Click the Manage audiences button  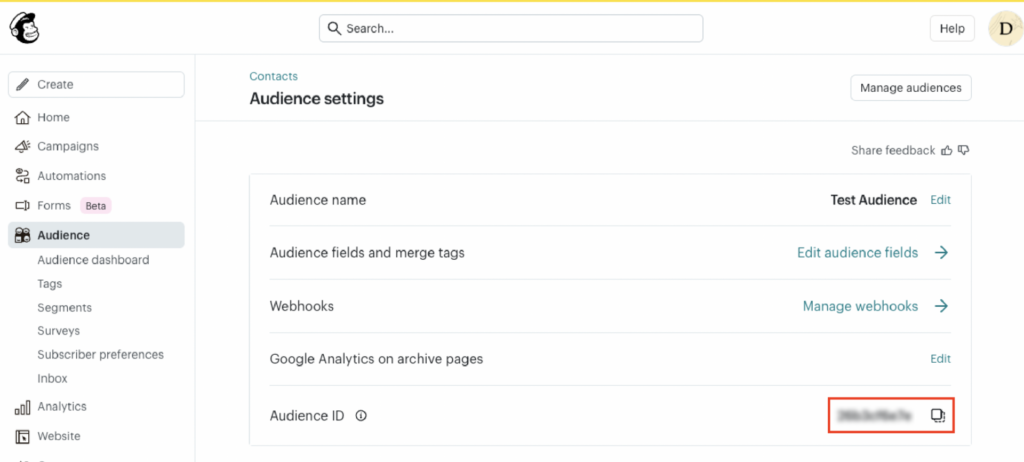pyautogui.click(x=910, y=88)
